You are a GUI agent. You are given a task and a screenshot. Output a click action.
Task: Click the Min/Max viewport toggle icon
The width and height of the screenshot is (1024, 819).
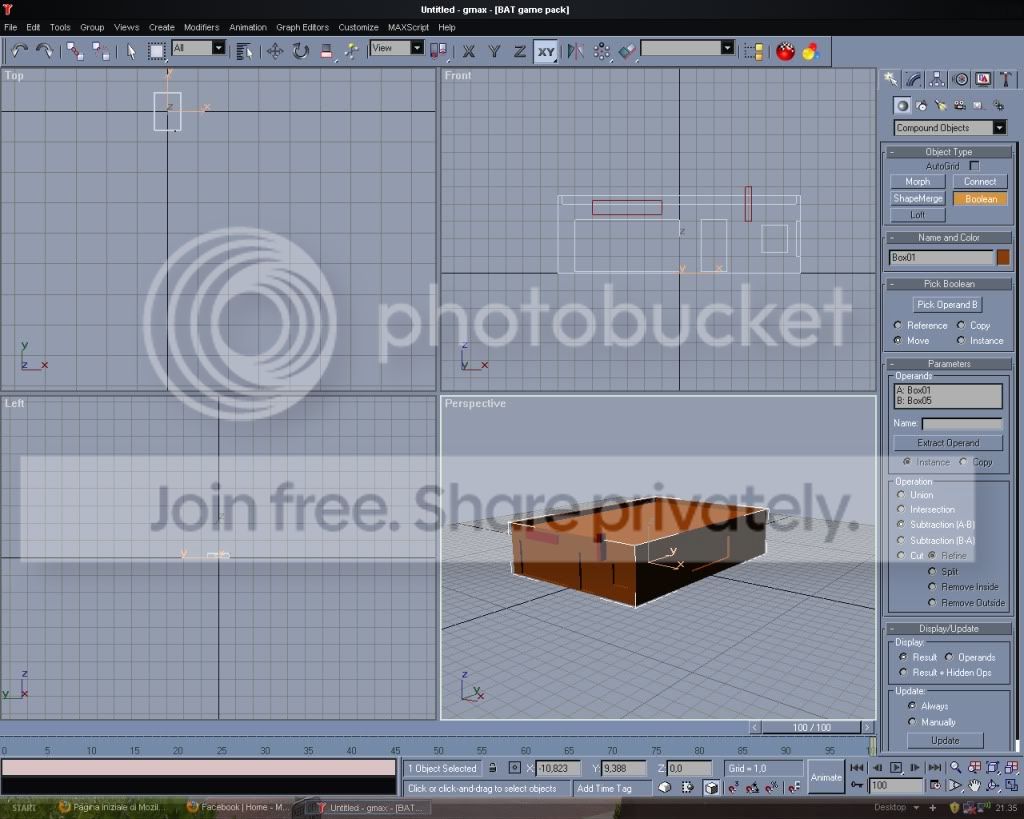[1012, 785]
